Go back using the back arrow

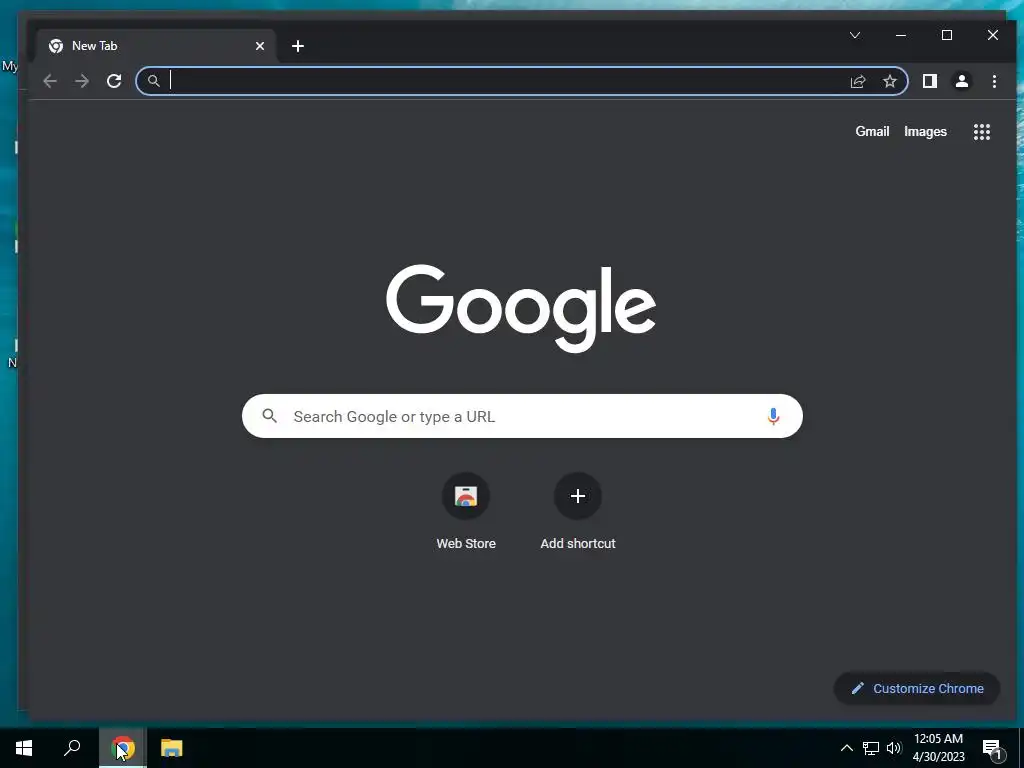coord(50,81)
